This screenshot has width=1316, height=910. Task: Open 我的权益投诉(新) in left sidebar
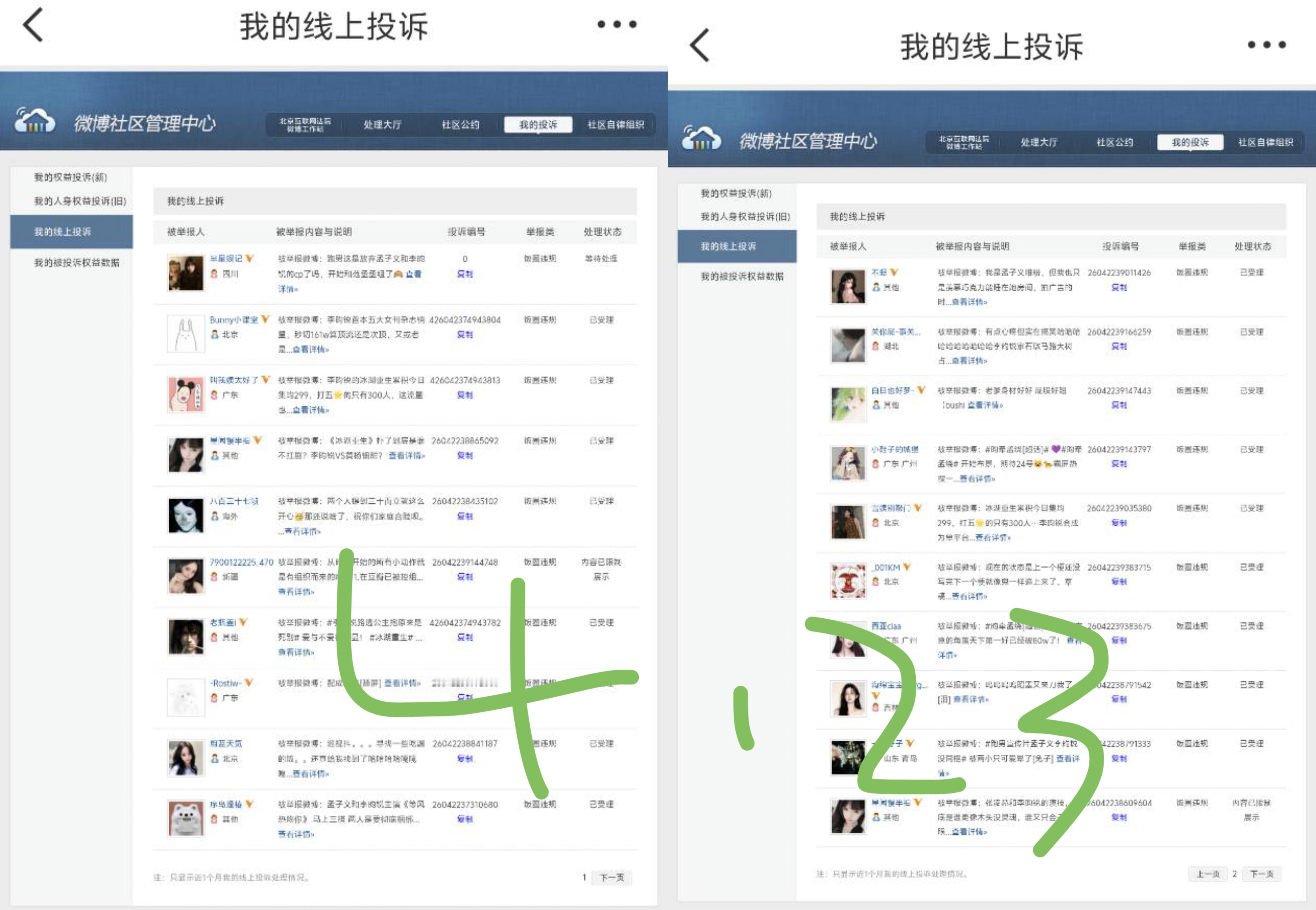(70, 177)
